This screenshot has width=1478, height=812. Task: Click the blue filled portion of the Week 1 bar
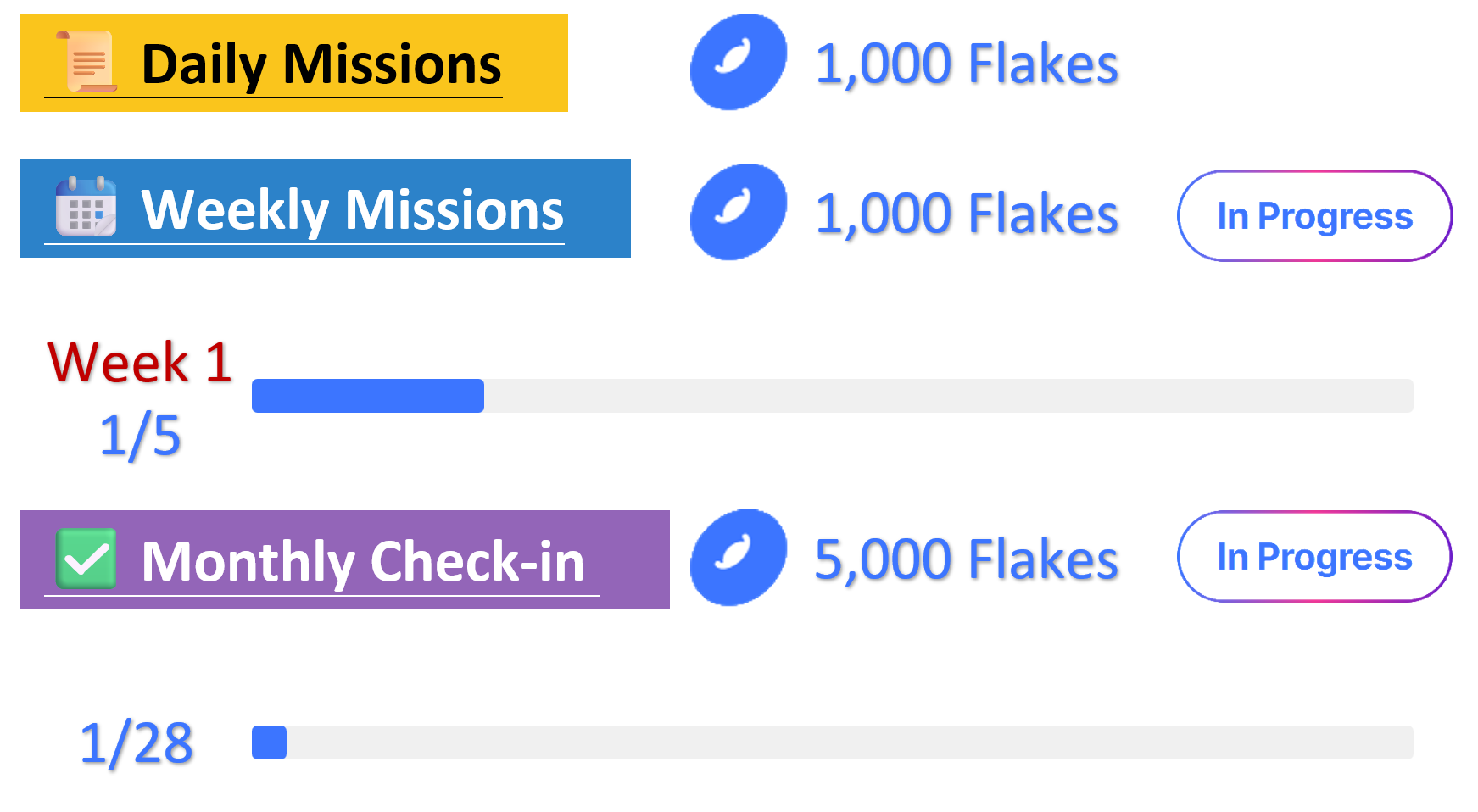point(367,396)
